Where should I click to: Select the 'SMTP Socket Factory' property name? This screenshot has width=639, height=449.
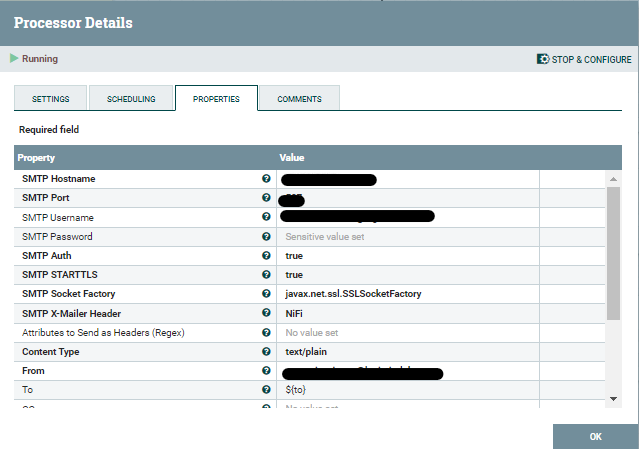point(68,294)
